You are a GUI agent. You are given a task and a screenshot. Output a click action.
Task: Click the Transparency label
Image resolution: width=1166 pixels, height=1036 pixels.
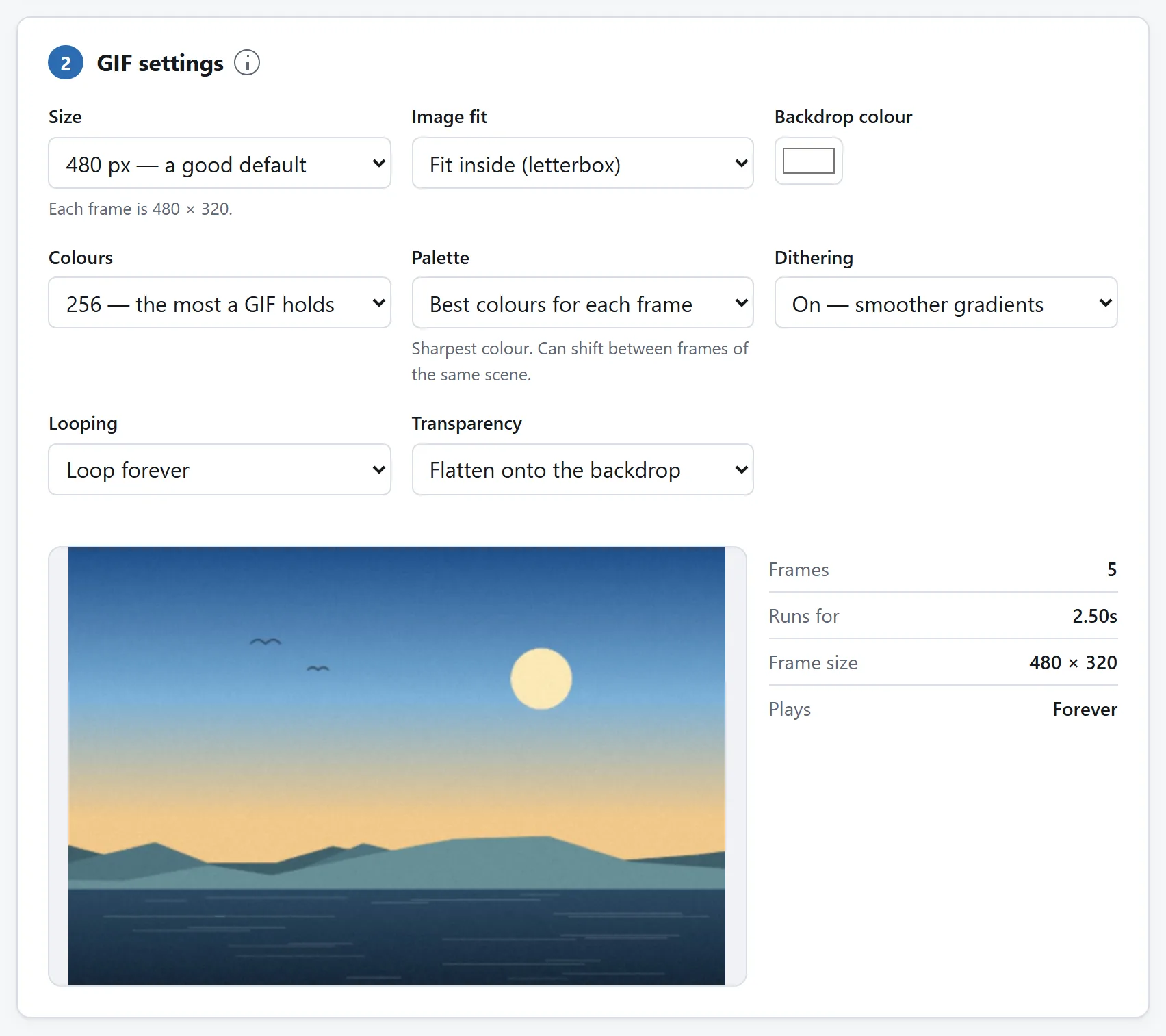tap(467, 424)
